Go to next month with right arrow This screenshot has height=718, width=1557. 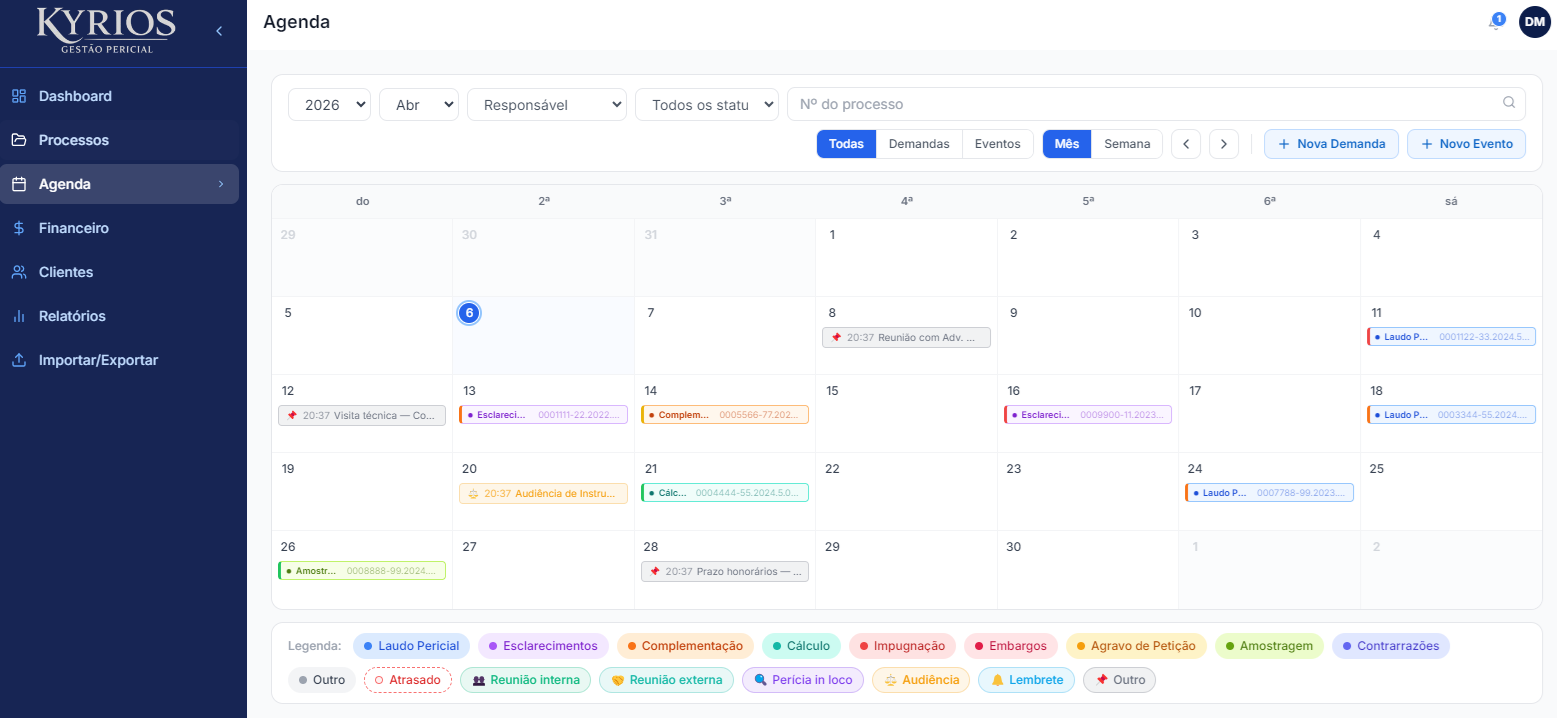coord(1224,144)
